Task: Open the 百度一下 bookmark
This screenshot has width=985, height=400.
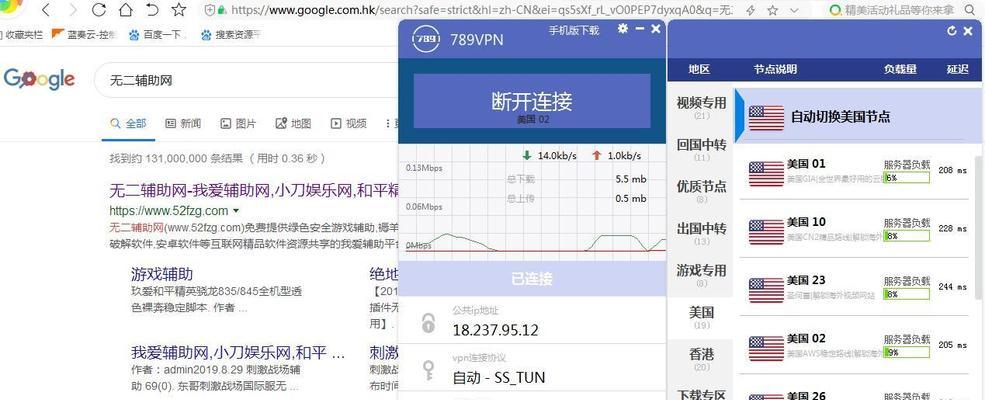Action: pos(158,35)
